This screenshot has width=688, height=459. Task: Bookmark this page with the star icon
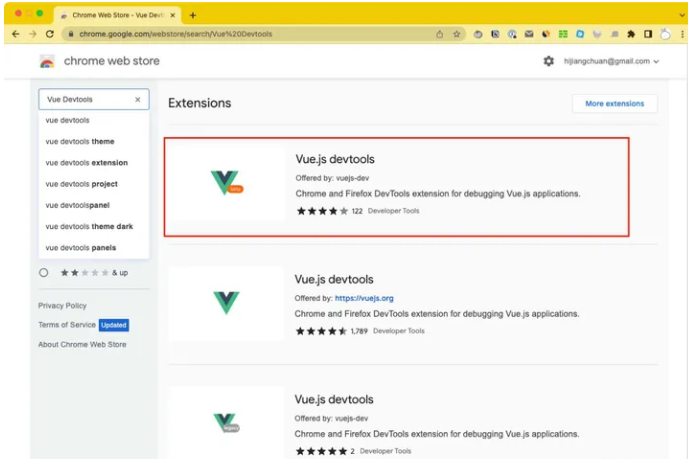(x=456, y=34)
